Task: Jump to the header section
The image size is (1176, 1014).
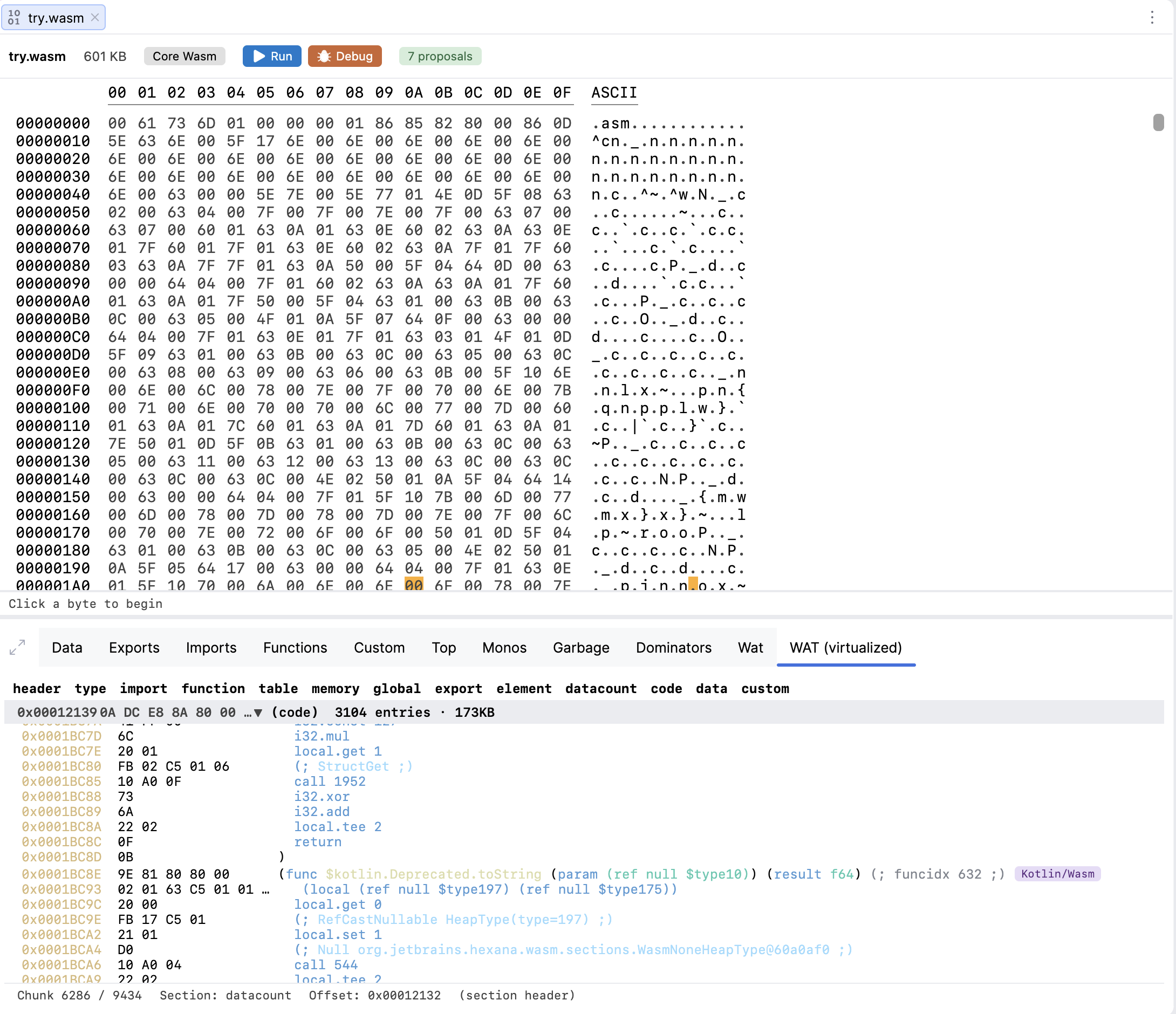Action: click(36, 688)
